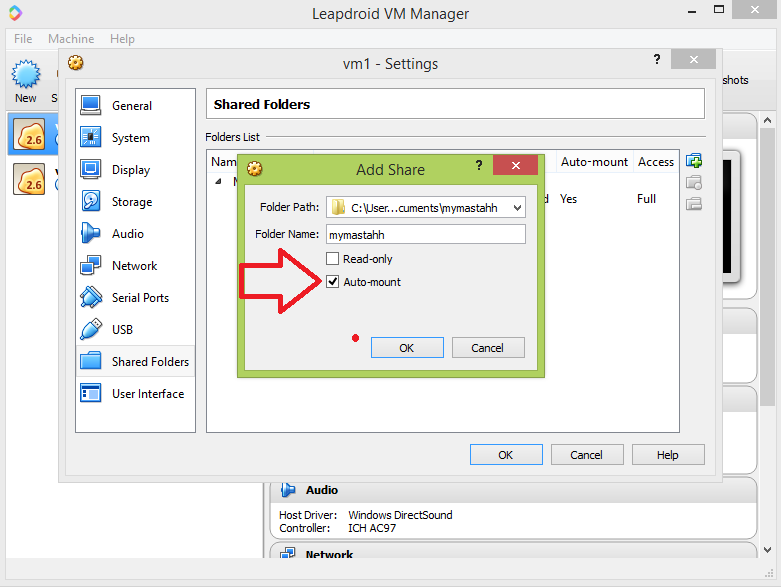Click the Display screen icon
The image size is (781, 587).
91,169
